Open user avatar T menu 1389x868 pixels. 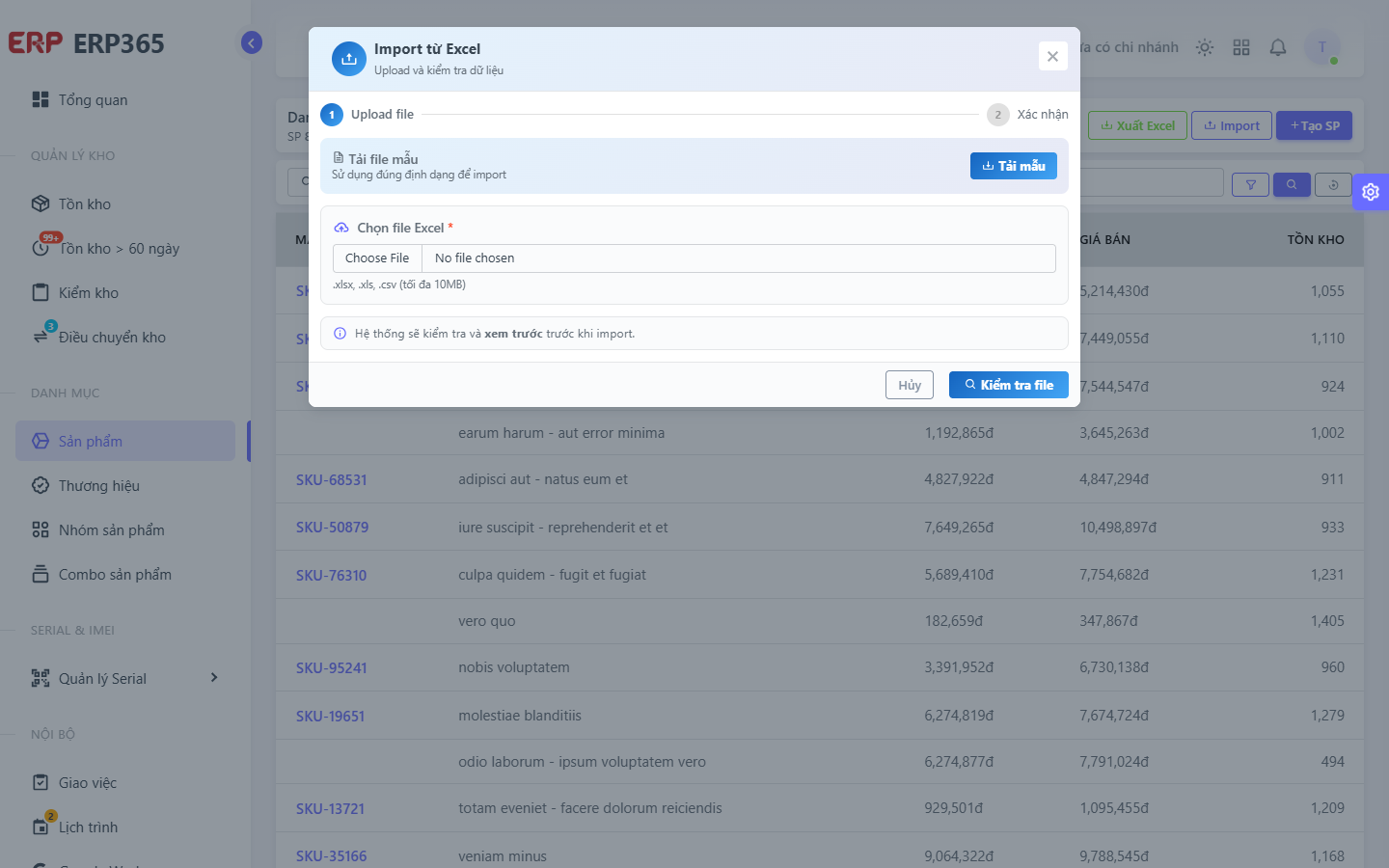(1322, 47)
